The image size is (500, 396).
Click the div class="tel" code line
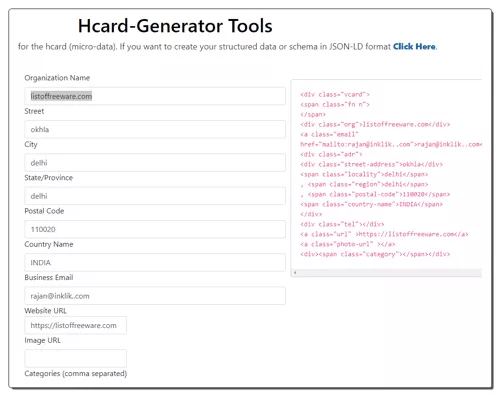(x=342, y=224)
